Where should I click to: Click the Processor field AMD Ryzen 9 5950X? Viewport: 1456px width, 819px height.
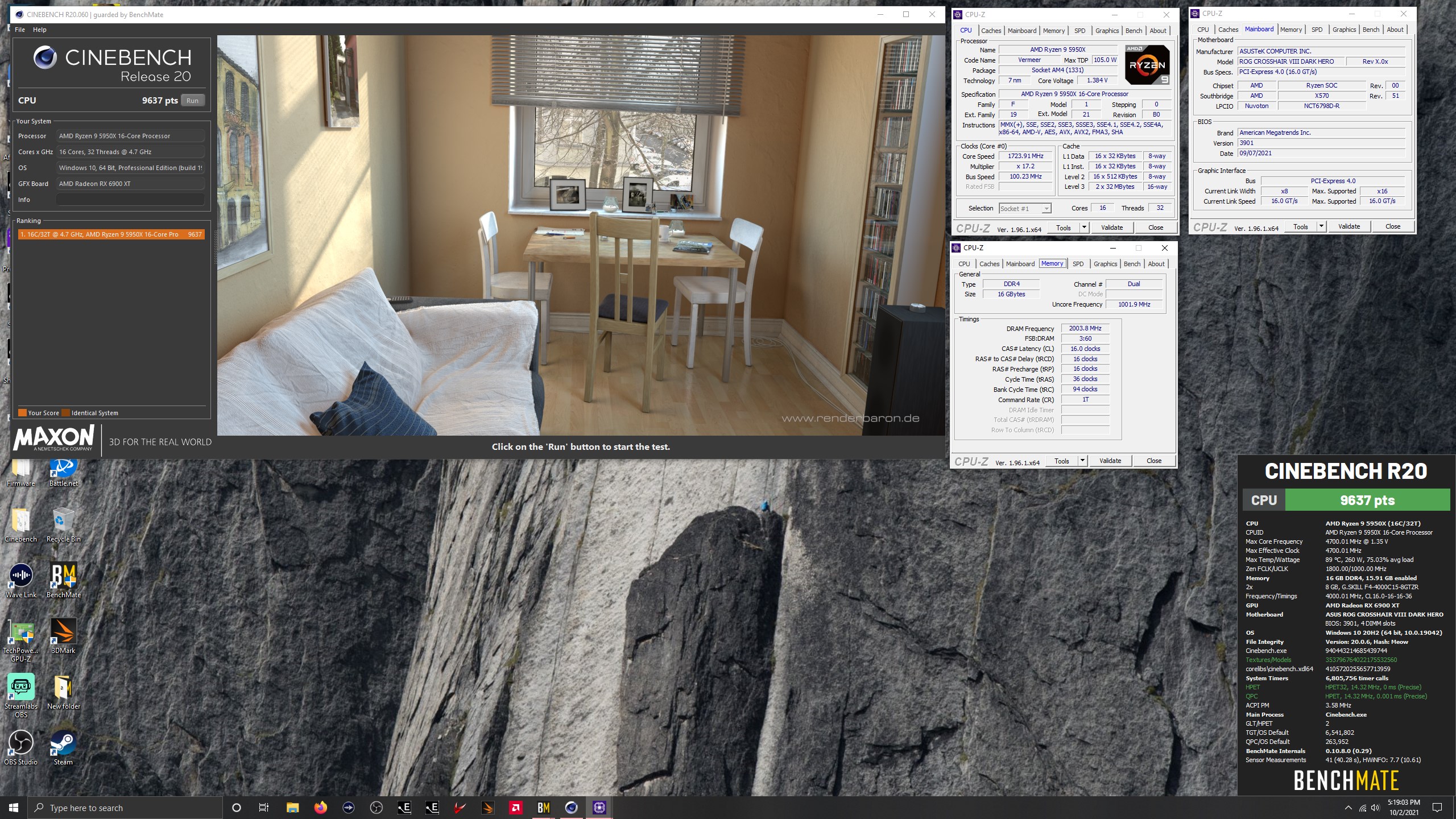[130, 136]
